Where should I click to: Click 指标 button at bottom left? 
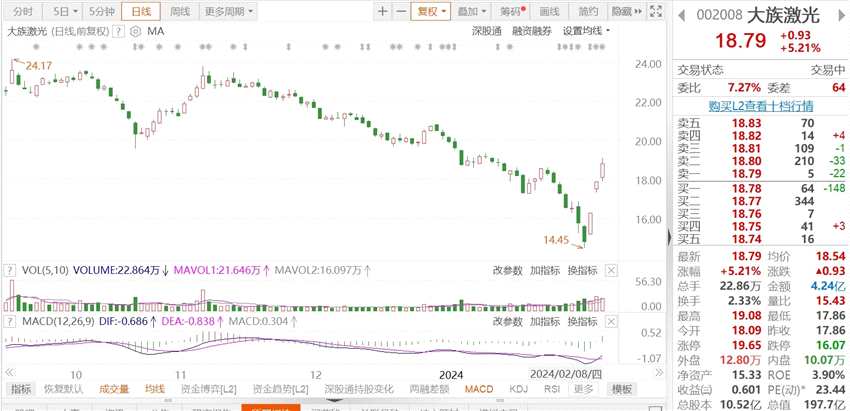coord(21,389)
